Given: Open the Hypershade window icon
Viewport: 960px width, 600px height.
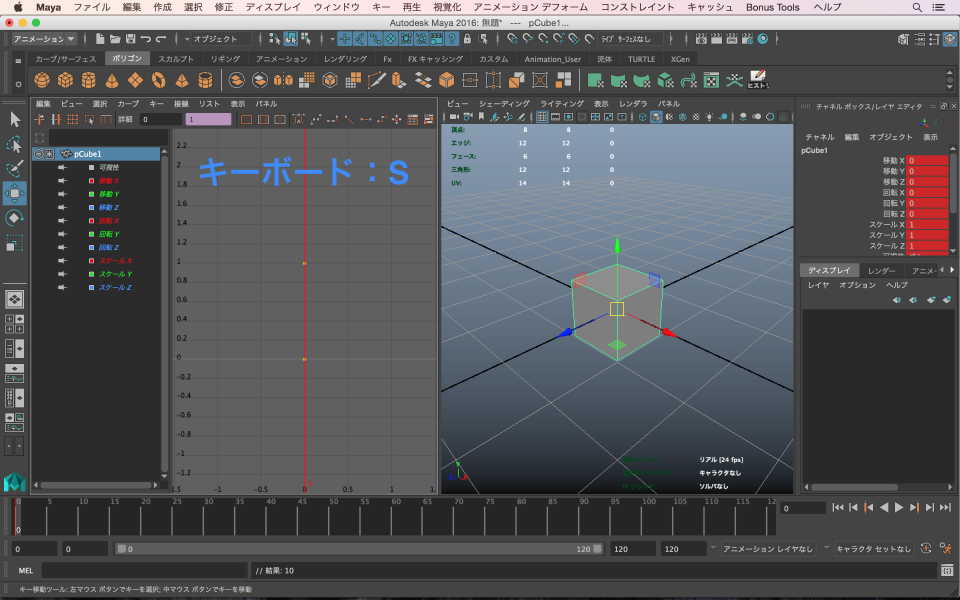Looking at the screenshot, I should coord(763,39).
